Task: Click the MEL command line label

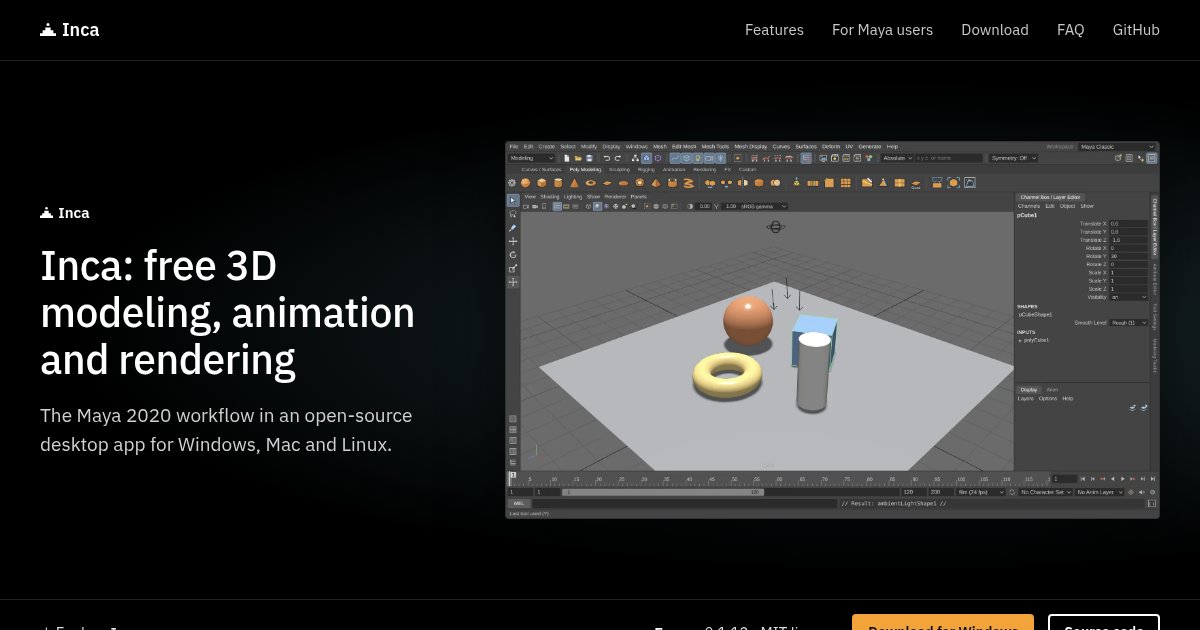Action: point(519,503)
